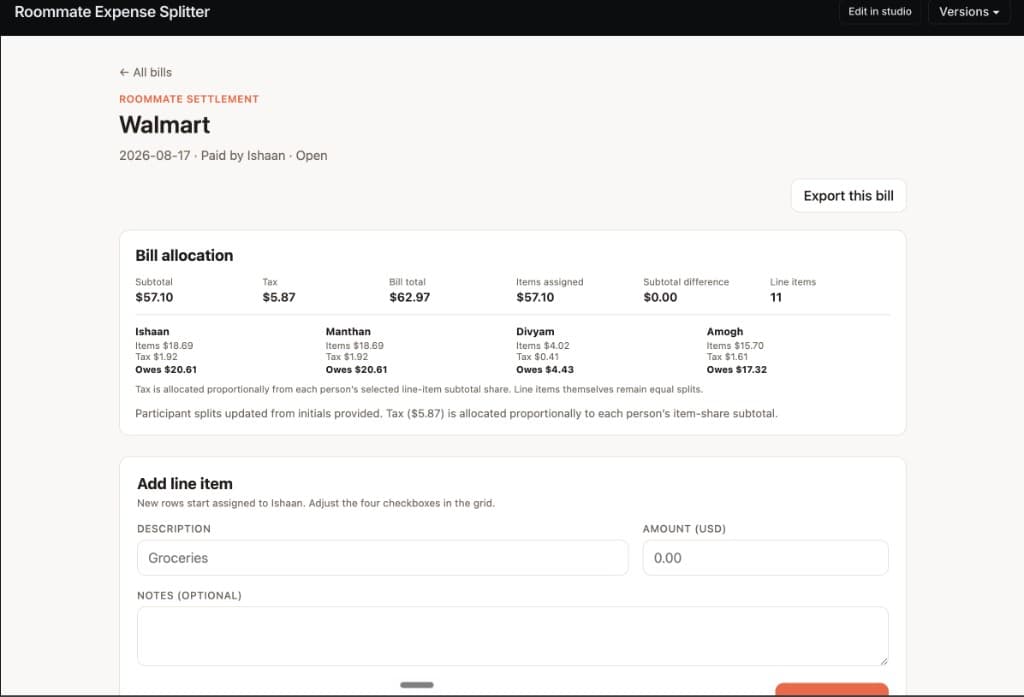Click the Participant splits updated note
This screenshot has height=697, width=1024.
click(456, 413)
